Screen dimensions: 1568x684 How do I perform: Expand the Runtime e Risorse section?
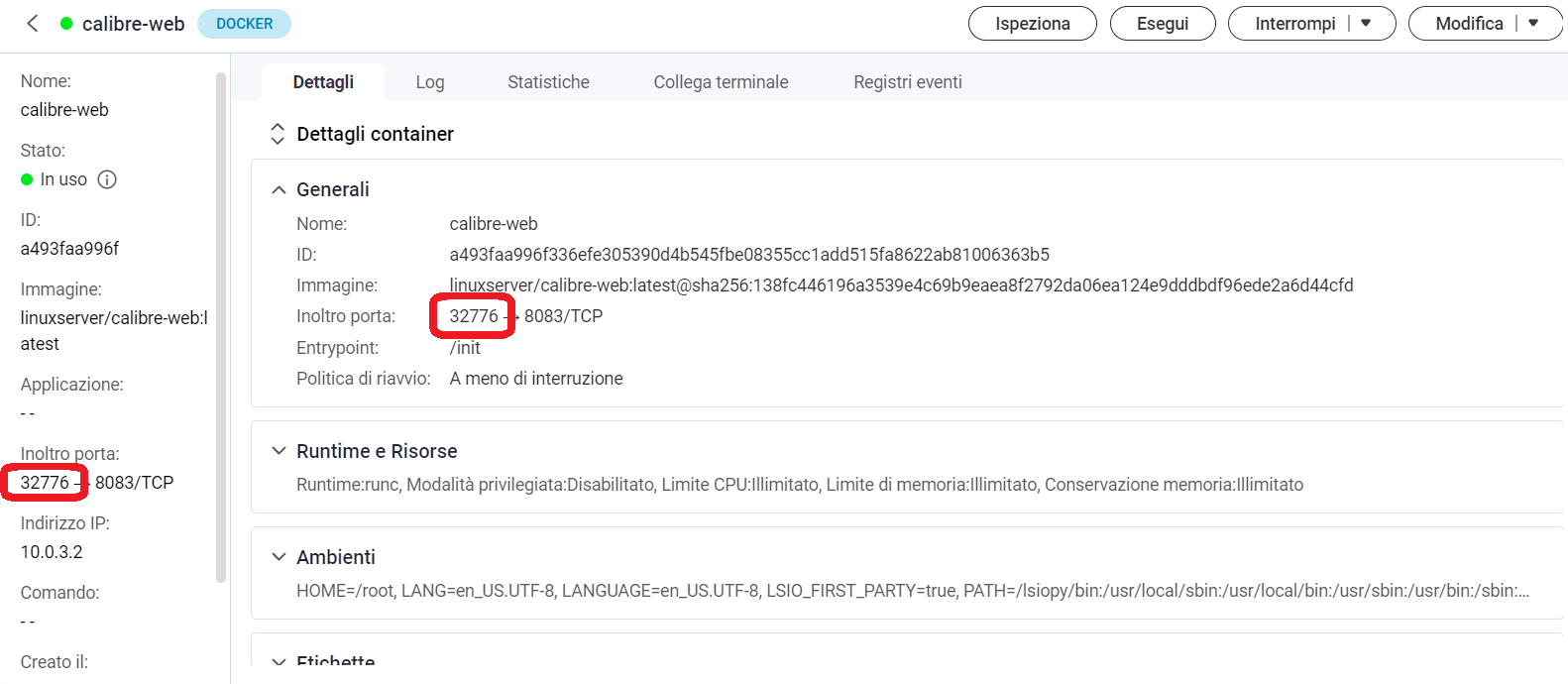tap(280, 451)
